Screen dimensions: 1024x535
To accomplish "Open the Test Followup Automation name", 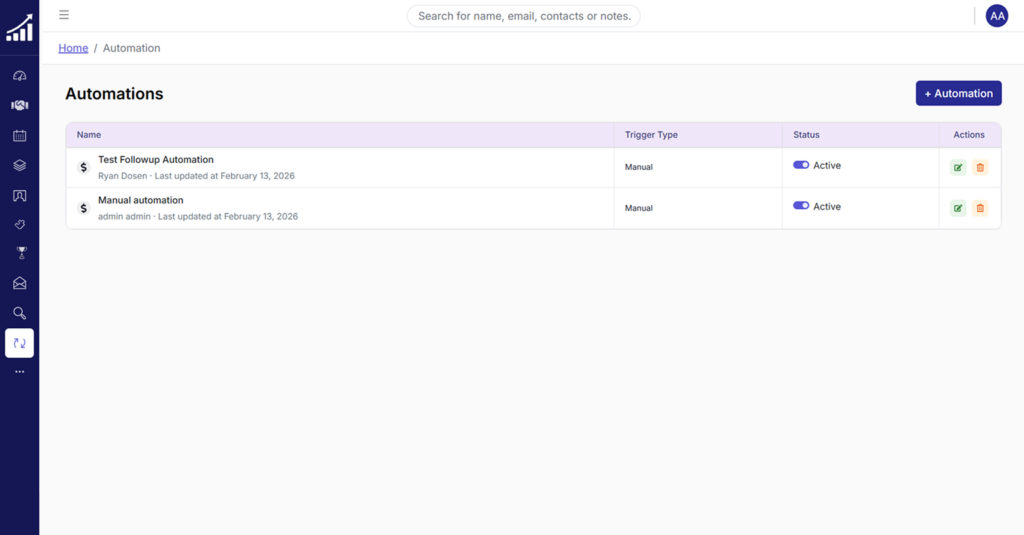I will (x=156, y=160).
